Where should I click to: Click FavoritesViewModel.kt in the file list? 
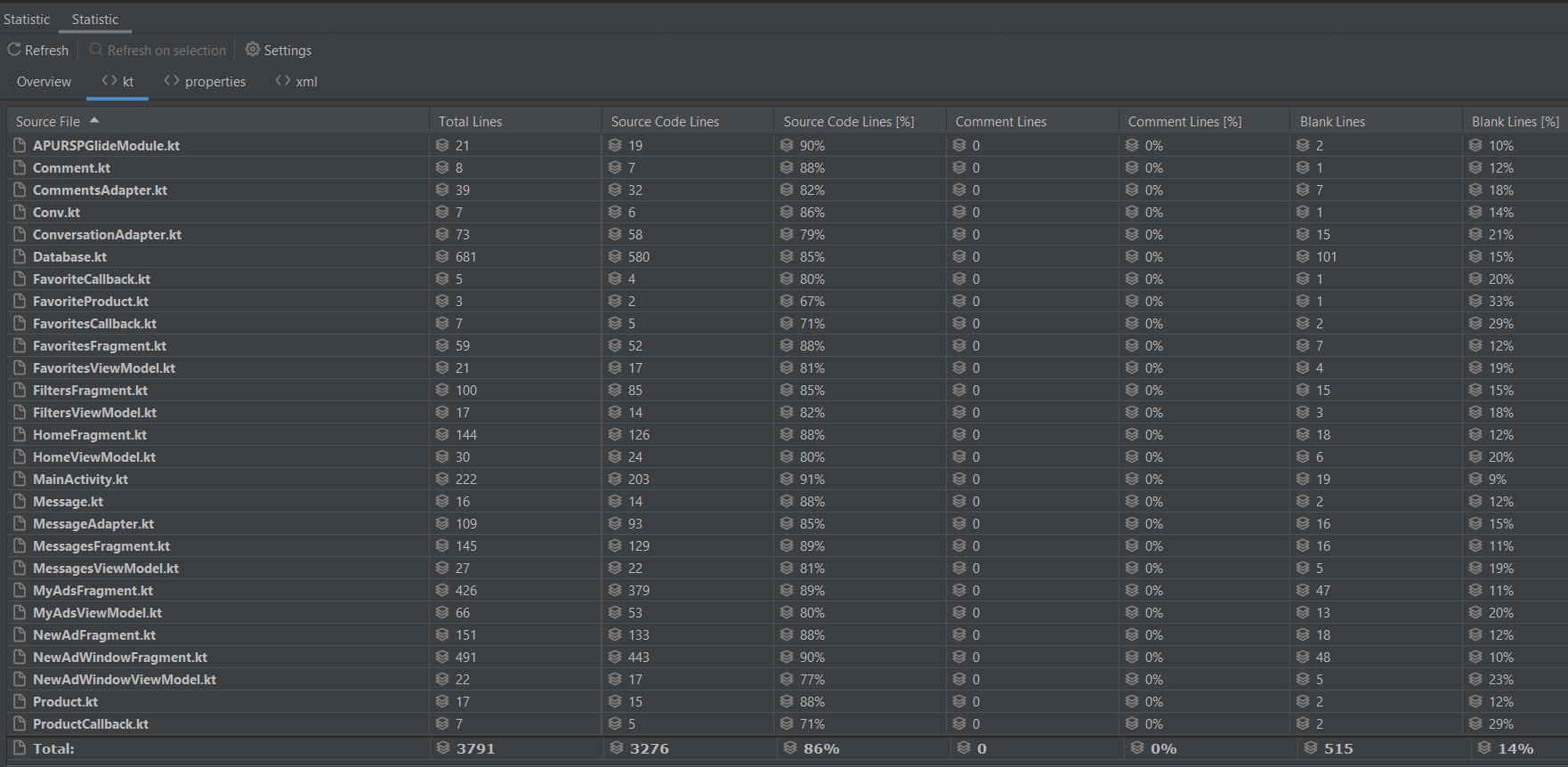tap(104, 368)
